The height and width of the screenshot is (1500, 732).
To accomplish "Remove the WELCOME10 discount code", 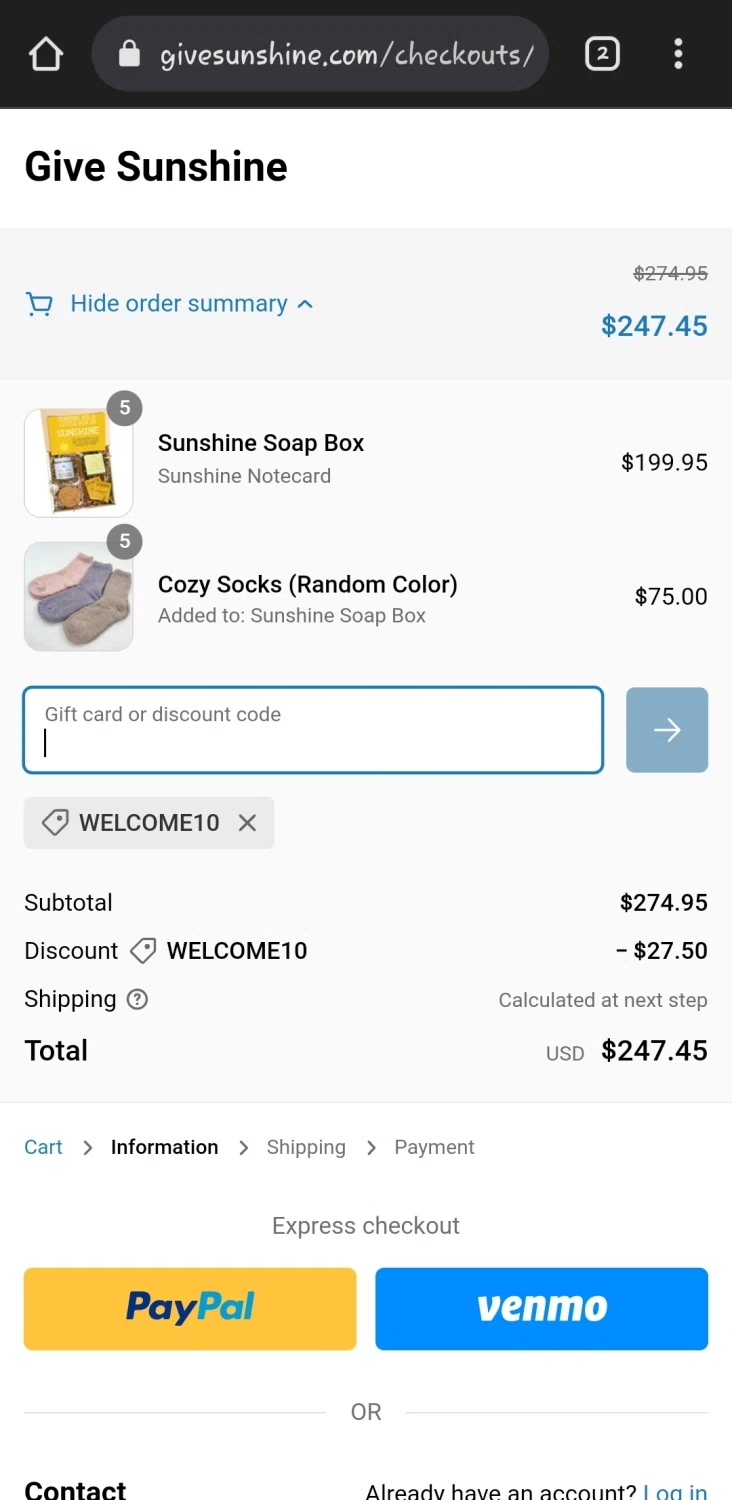I will tap(247, 823).
